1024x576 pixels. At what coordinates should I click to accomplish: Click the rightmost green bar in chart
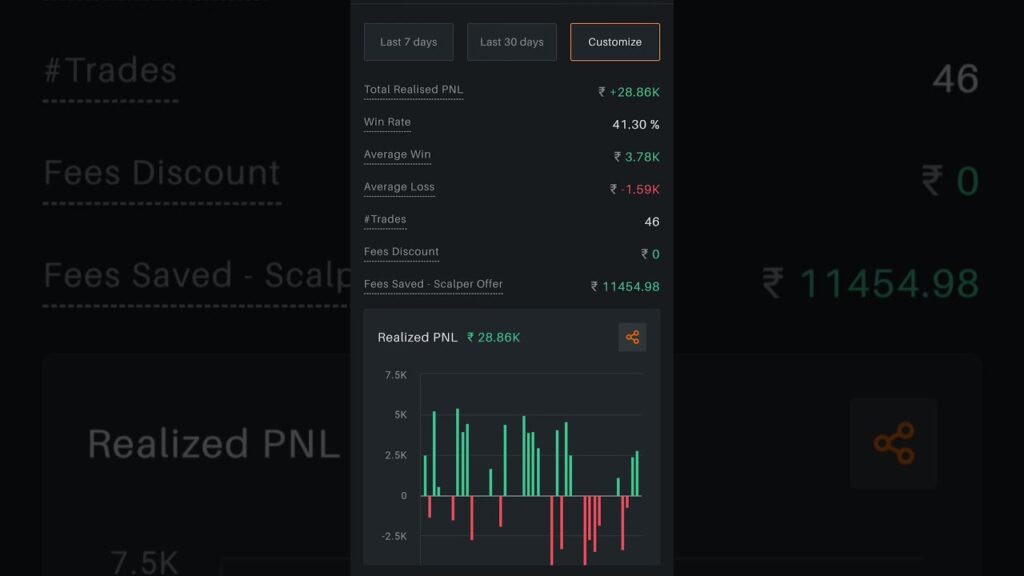coord(637,474)
